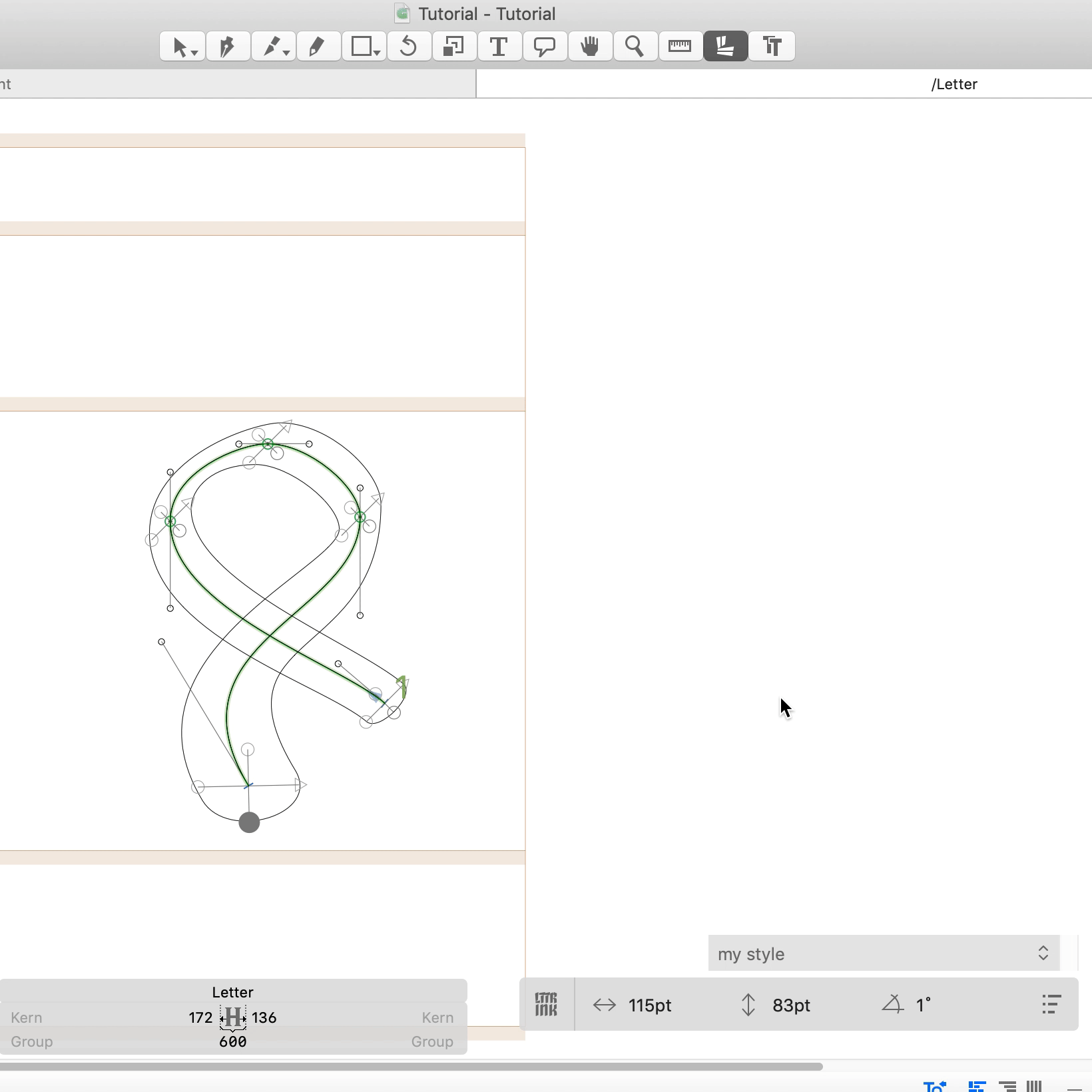This screenshot has height=1092, width=1092.
Task: Open the 'my style' dropdown
Action: point(884,954)
